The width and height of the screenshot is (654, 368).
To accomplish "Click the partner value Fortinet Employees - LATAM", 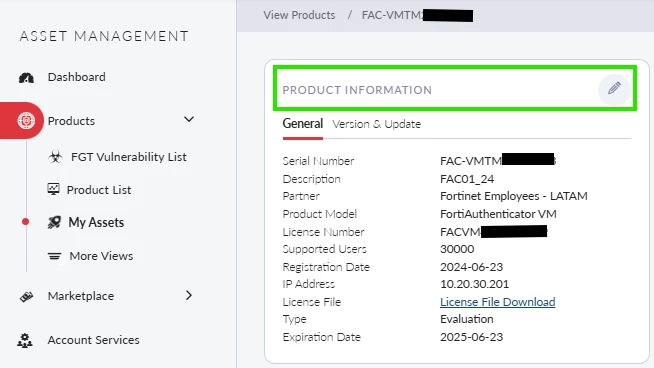I will 514,196.
